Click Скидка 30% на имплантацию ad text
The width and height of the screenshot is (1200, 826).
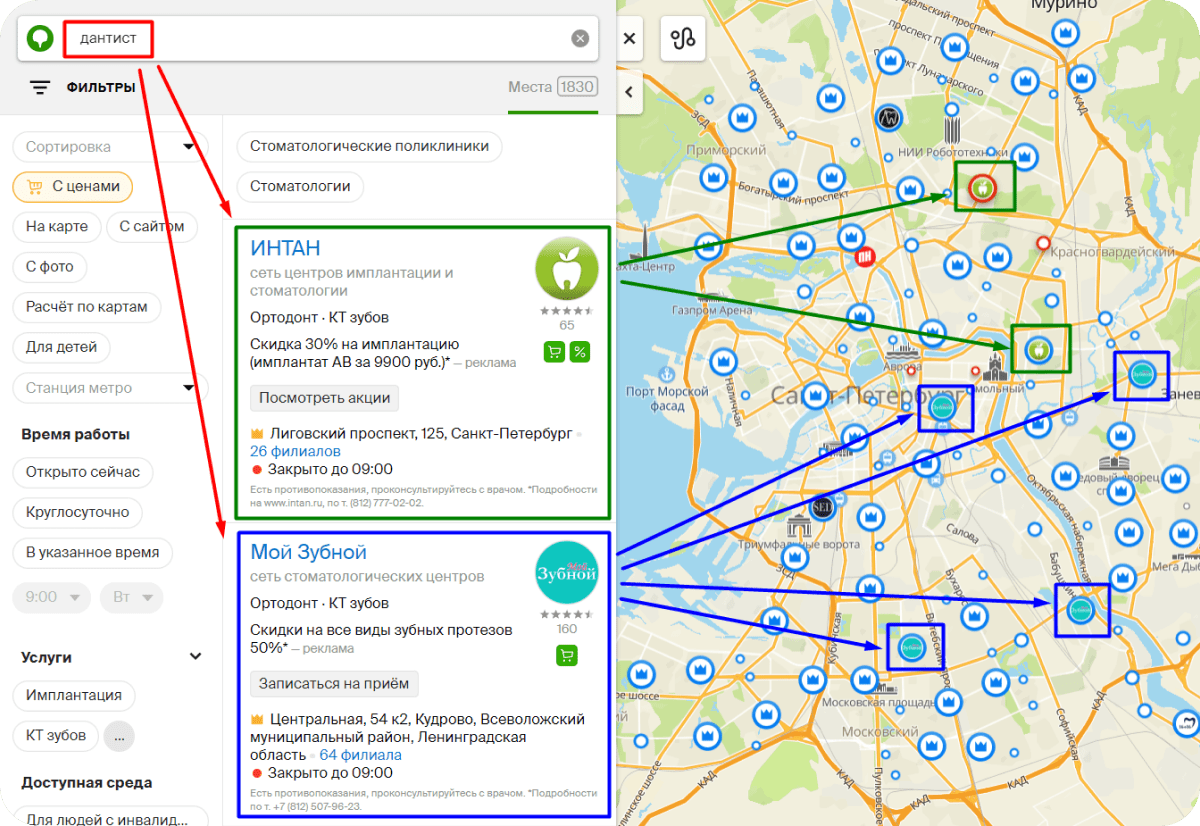(x=355, y=353)
